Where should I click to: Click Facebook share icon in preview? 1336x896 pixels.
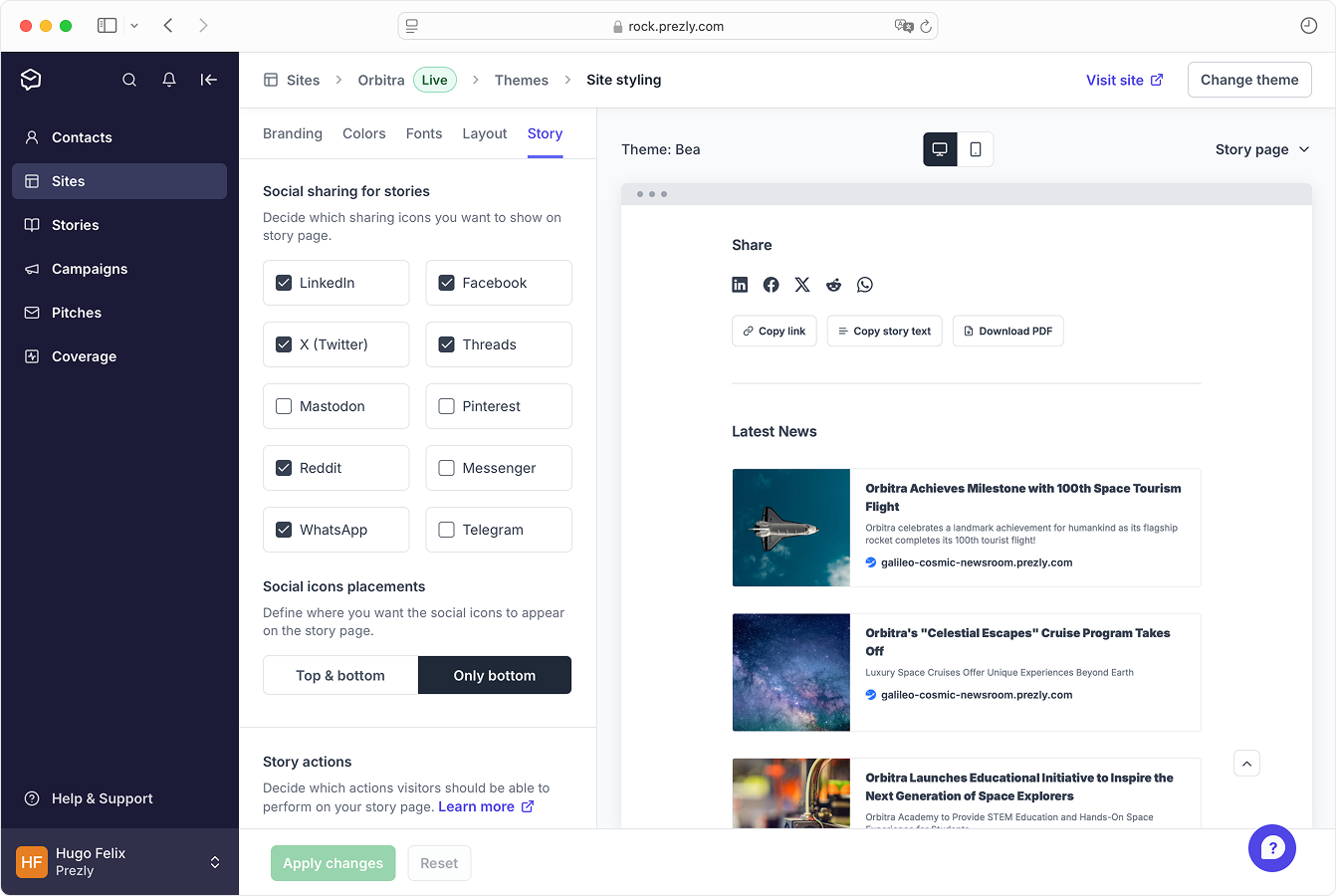pyautogui.click(x=771, y=285)
